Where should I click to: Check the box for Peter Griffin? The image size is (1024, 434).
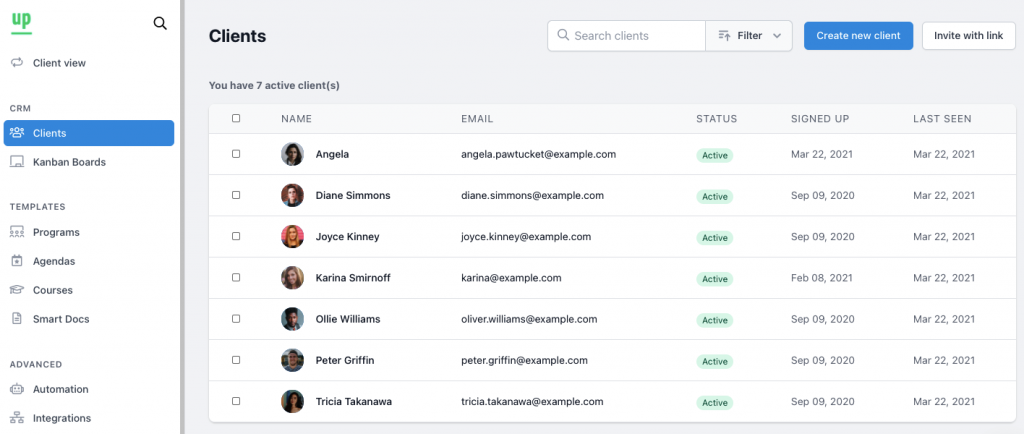tap(236, 360)
